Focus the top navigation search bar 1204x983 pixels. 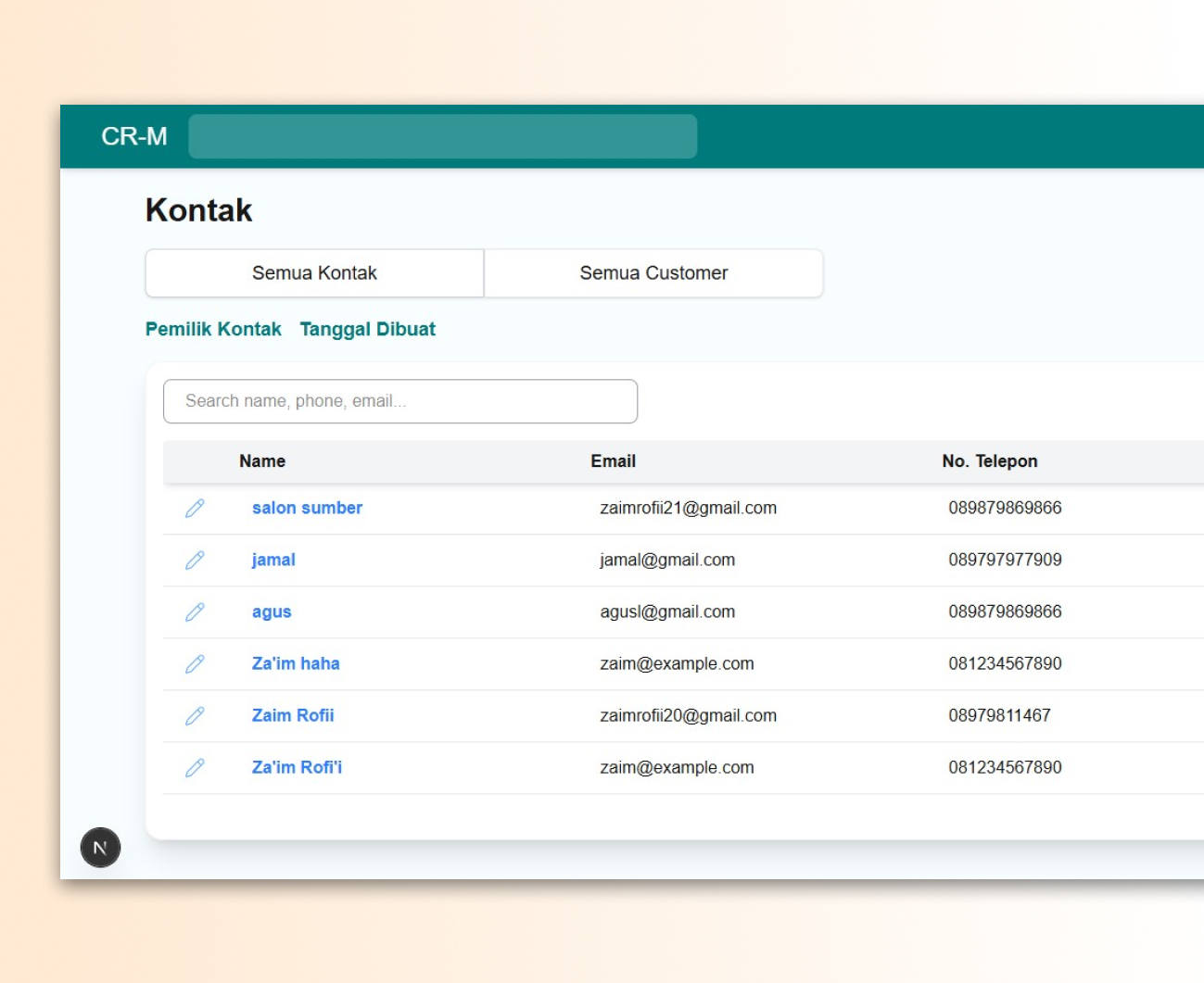(x=442, y=136)
